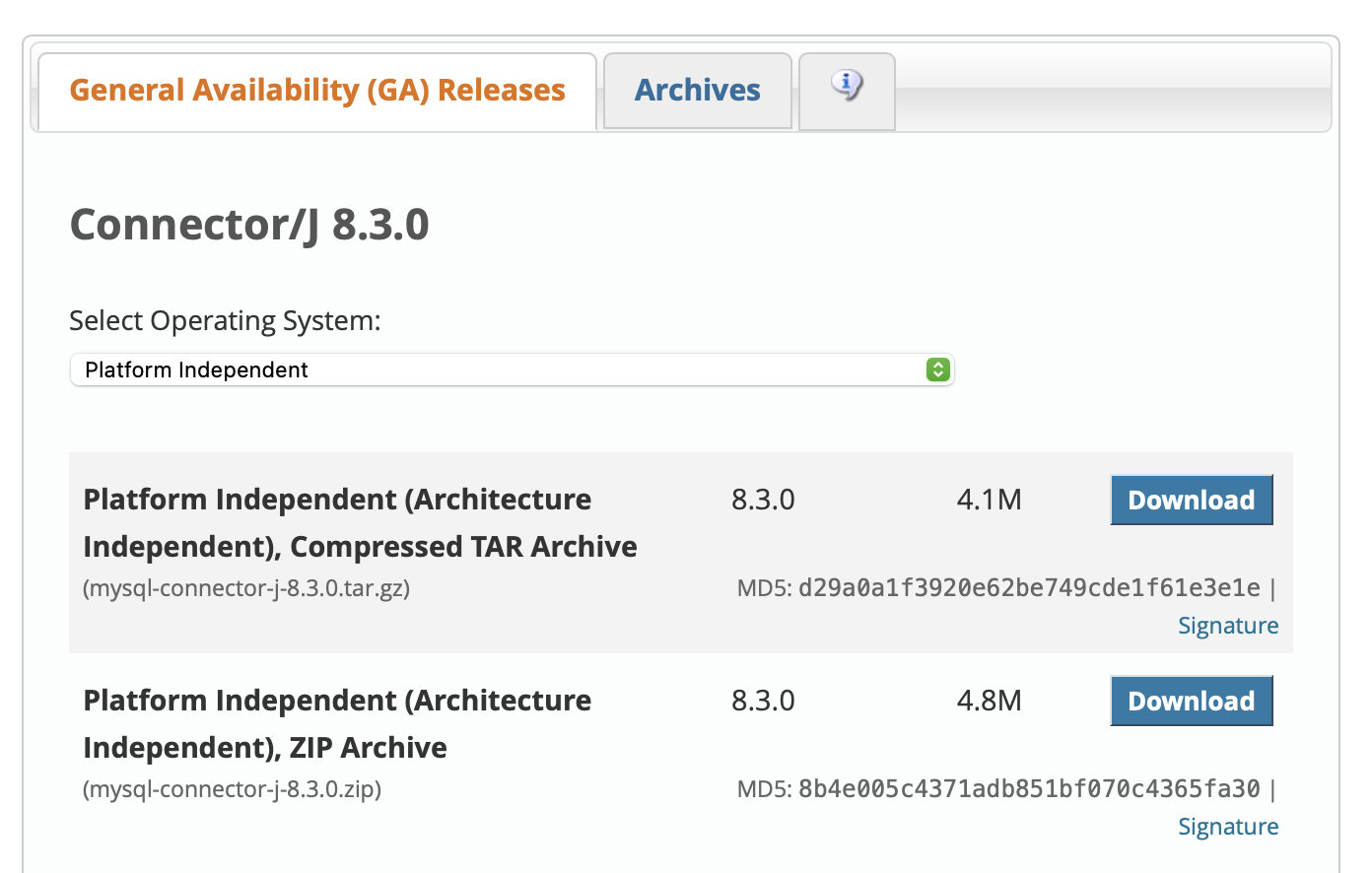Click the ZIP Archive title text
The image size is (1372, 873).
(x=337, y=724)
